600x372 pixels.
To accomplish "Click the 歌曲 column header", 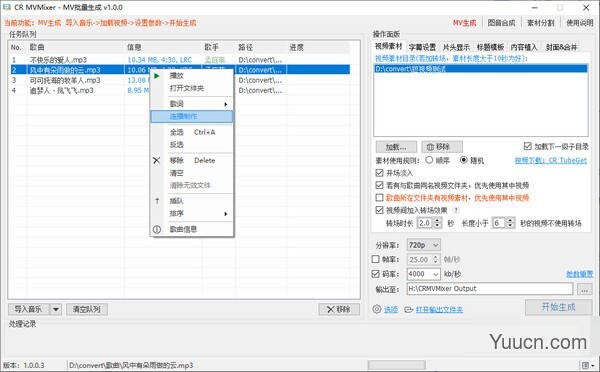I will click(76, 47).
